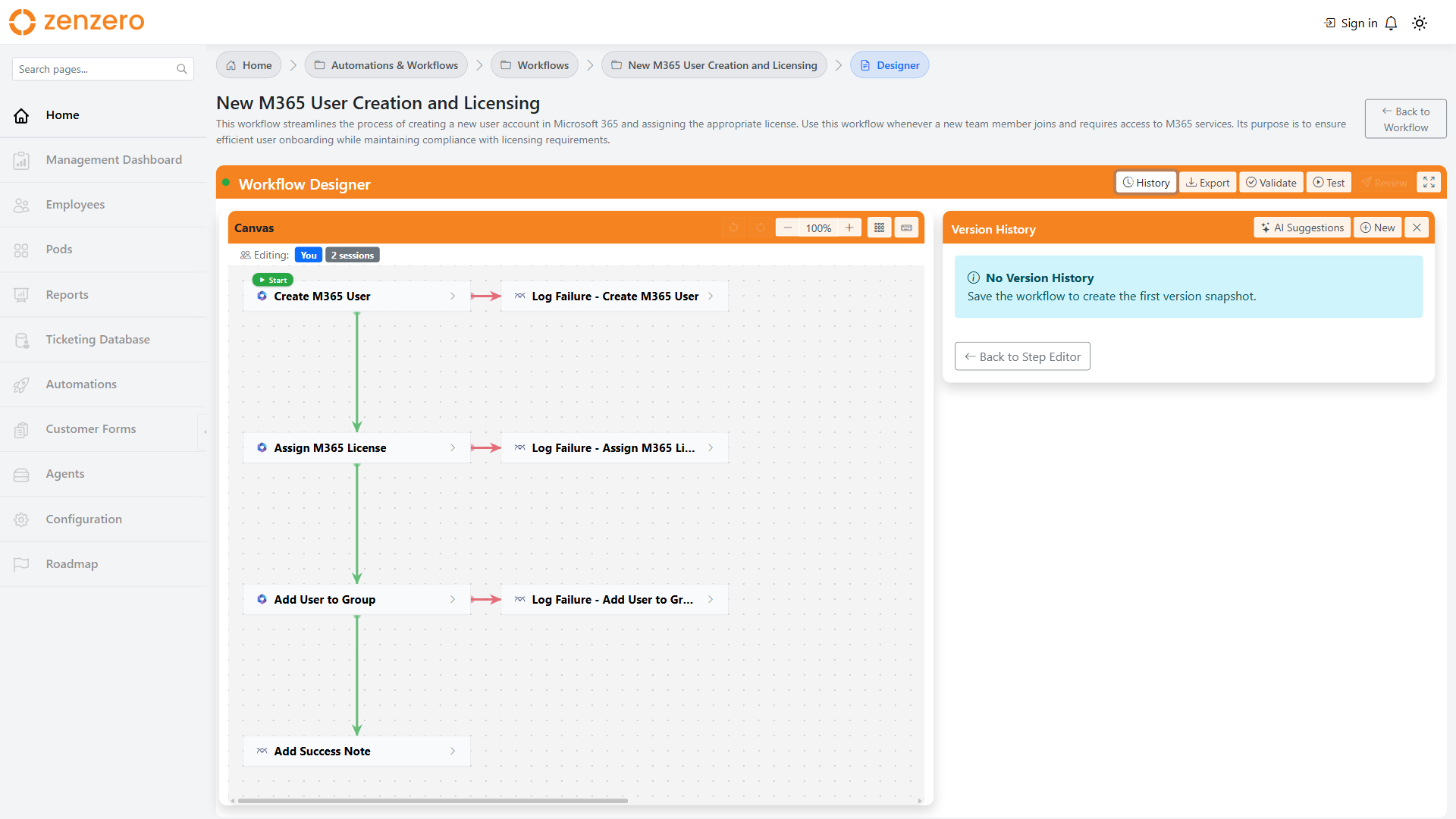
Task: Create a New version snapshot
Action: click(1377, 227)
